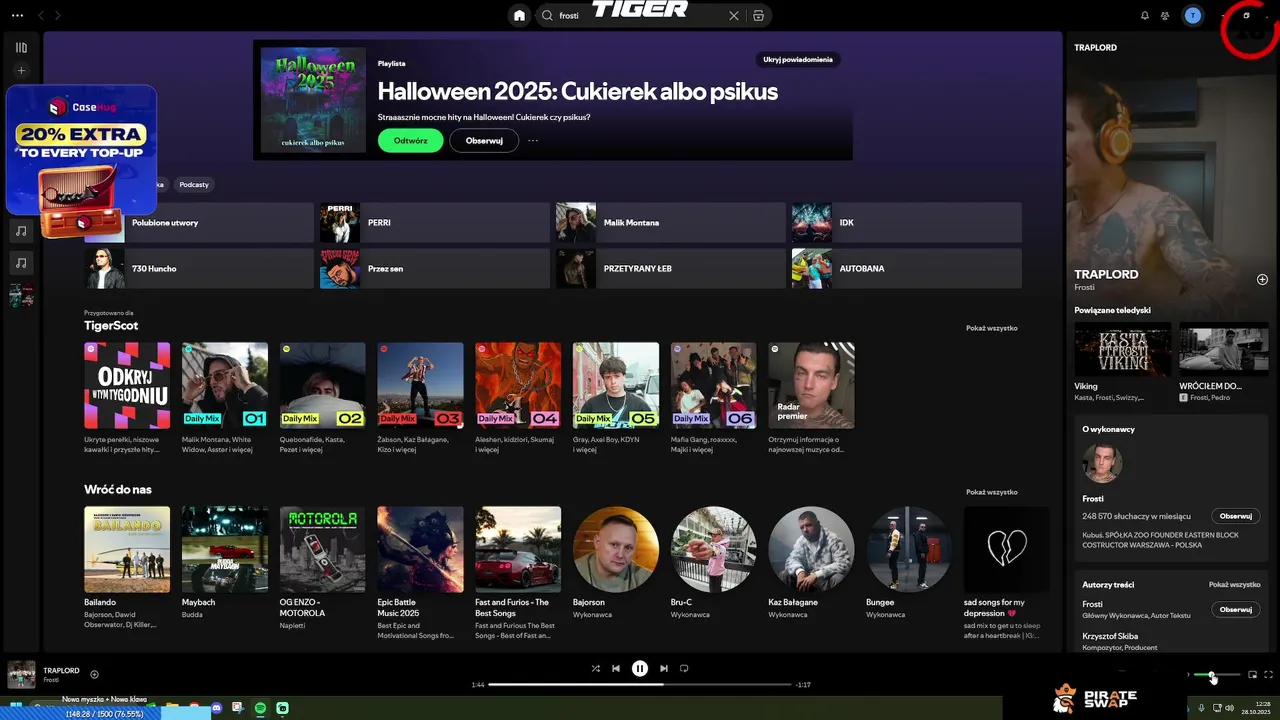Open the Daily Mix 01 cover

pos(225,385)
